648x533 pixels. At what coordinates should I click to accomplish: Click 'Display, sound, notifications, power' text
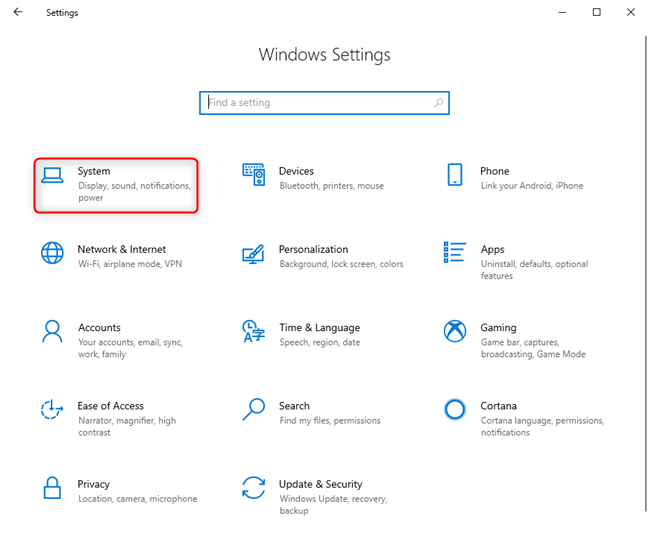[x=134, y=192]
